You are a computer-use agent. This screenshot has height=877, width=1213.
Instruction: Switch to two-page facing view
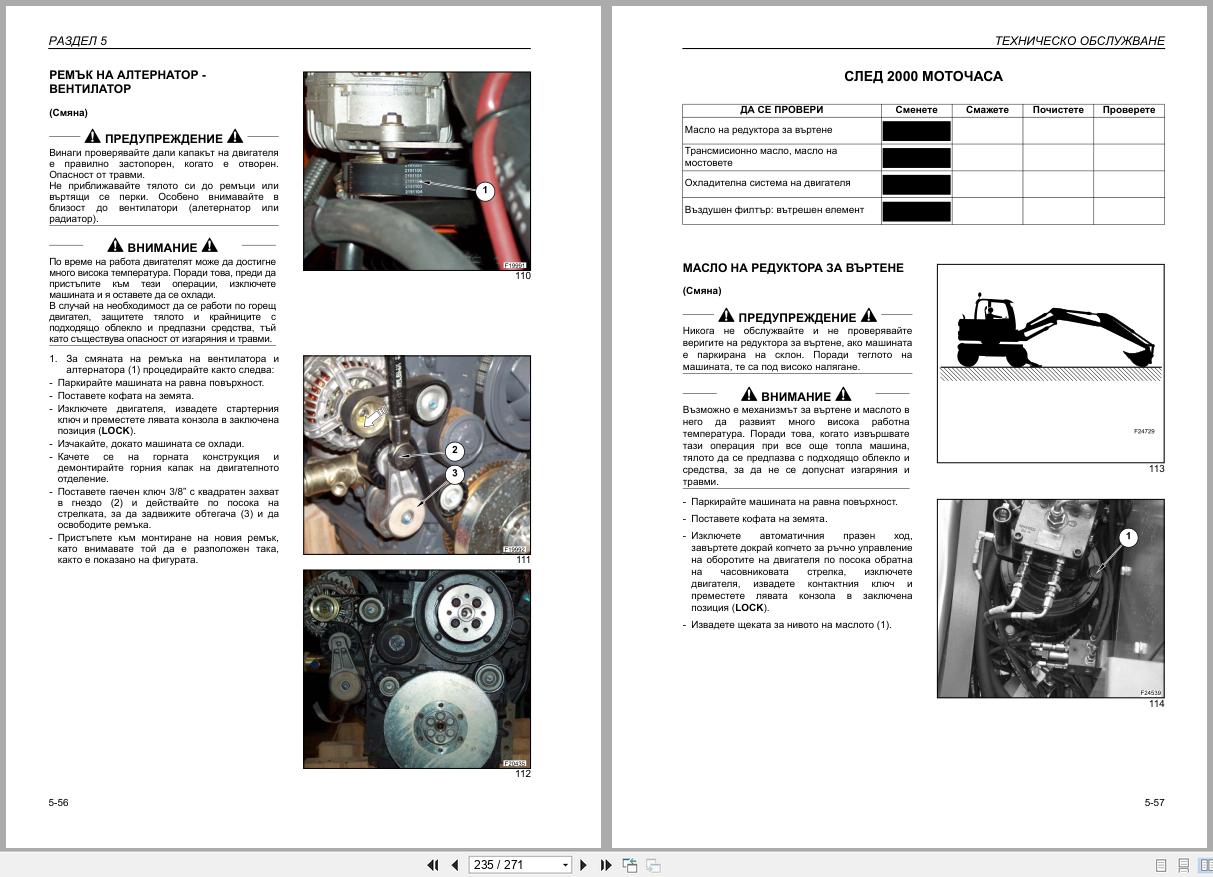click(x=1205, y=865)
